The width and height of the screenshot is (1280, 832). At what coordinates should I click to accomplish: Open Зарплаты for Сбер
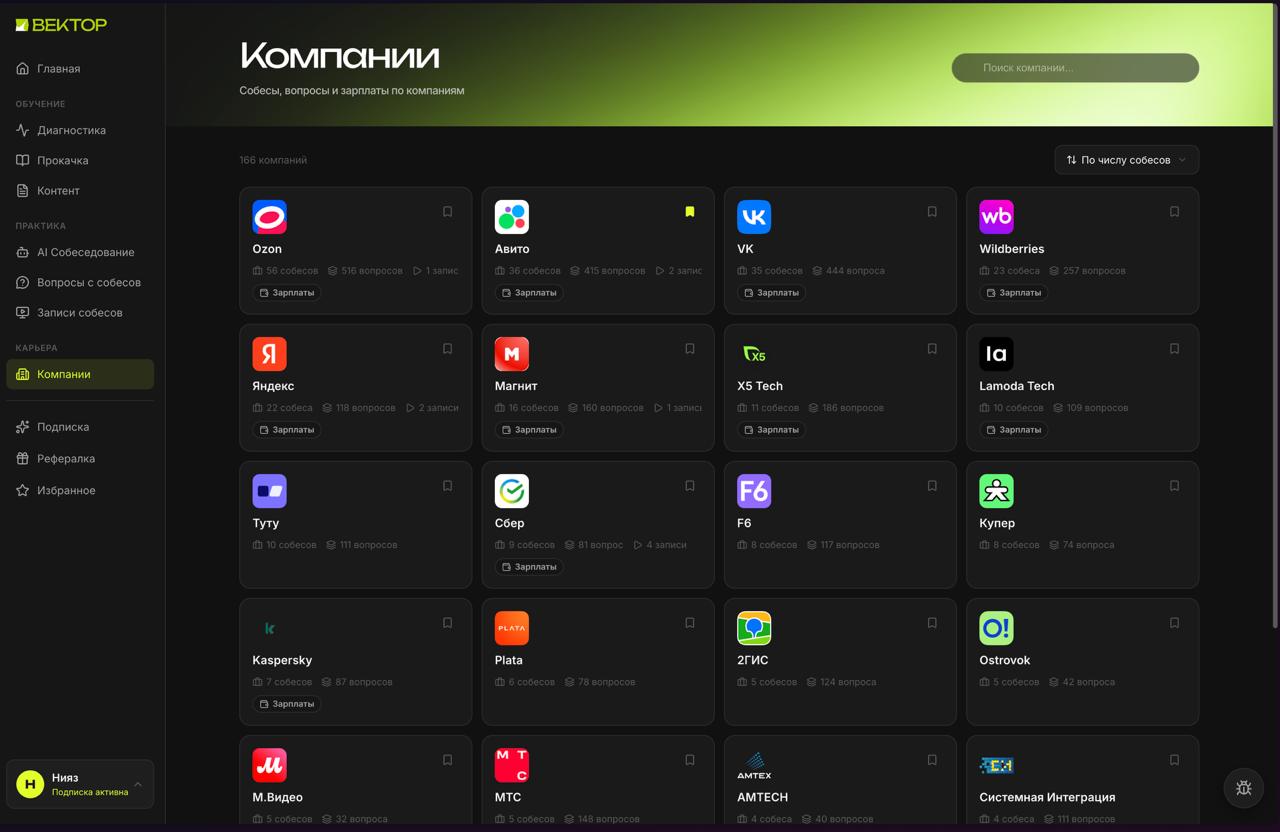pos(529,567)
